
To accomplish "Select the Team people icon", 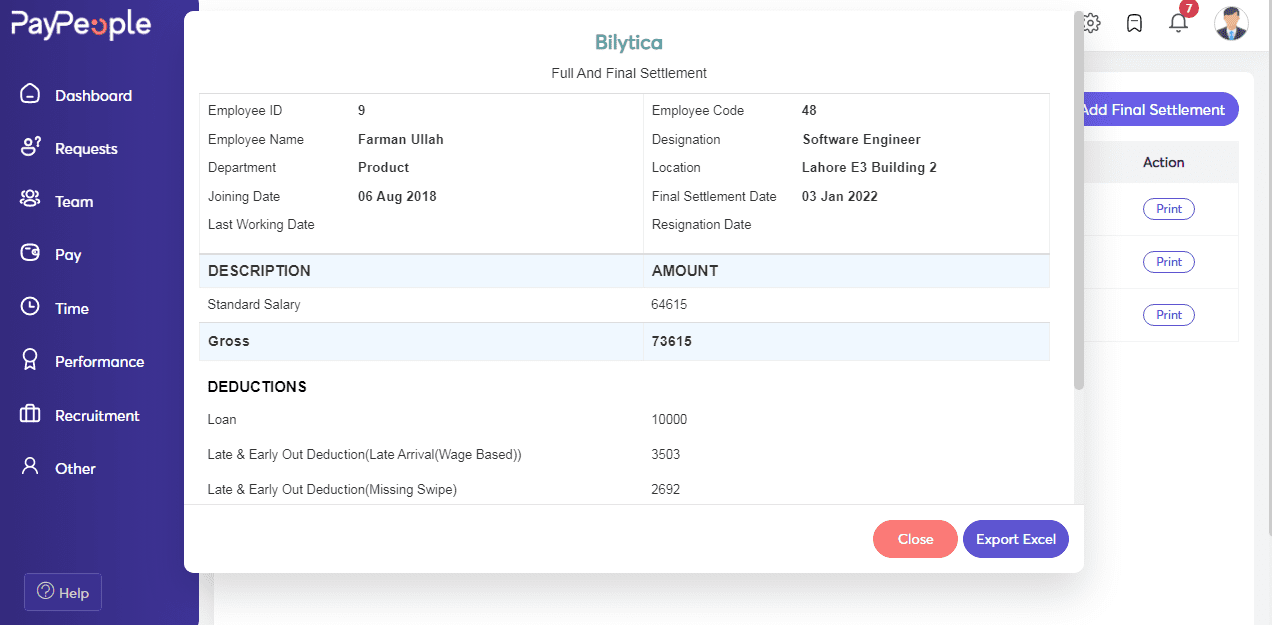I will [x=30, y=201].
